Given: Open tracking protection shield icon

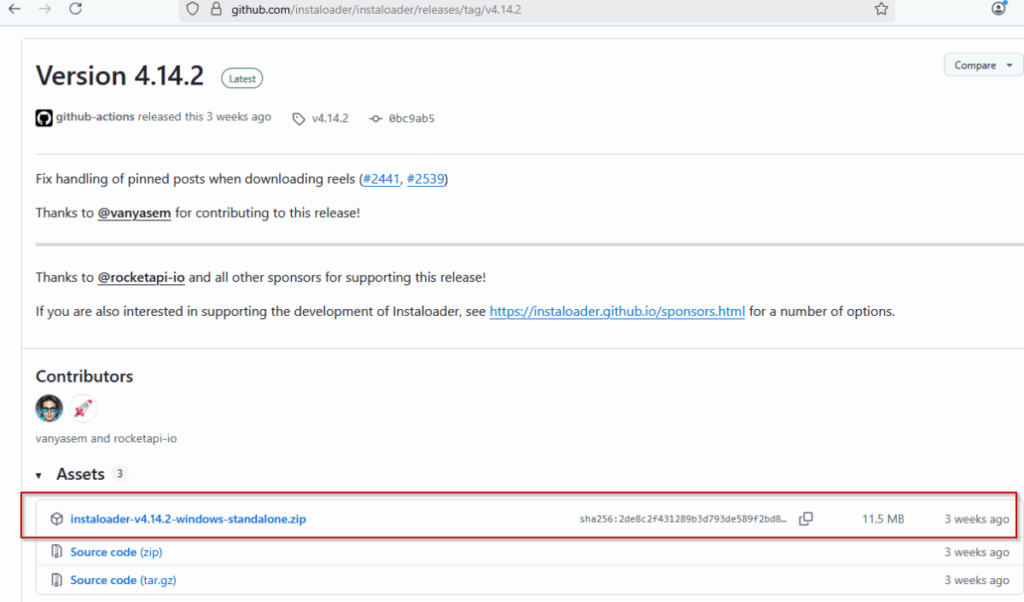Looking at the screenshot, I should click(192, 9).
